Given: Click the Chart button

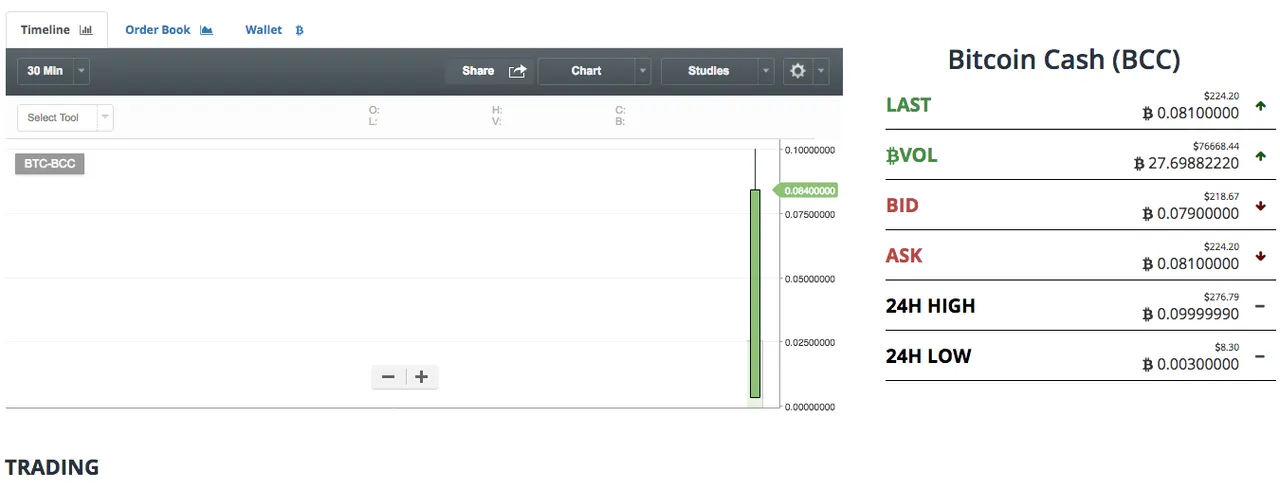Looking at the screenshot, I should 586,71.
